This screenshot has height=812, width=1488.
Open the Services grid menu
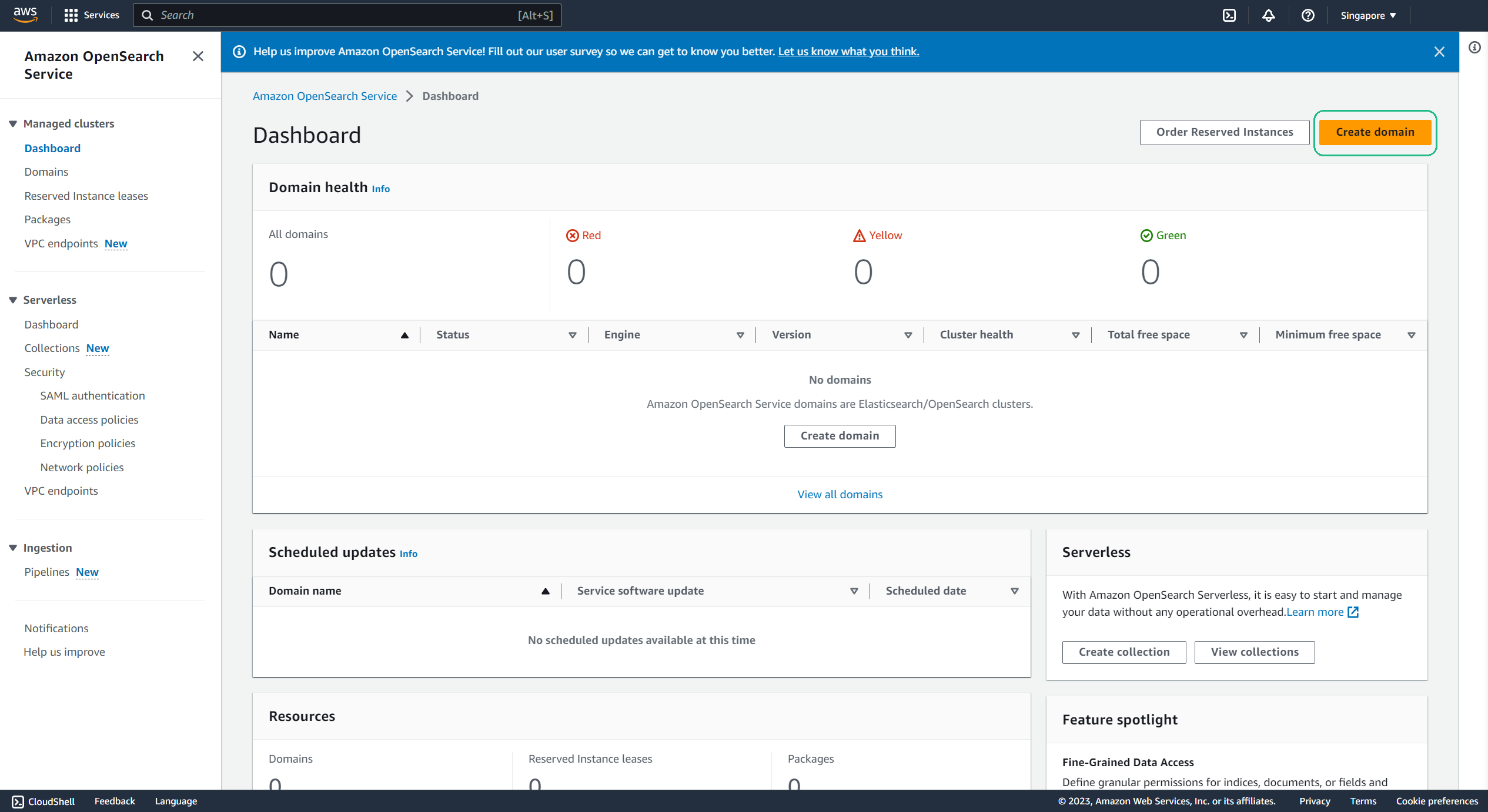91,15
